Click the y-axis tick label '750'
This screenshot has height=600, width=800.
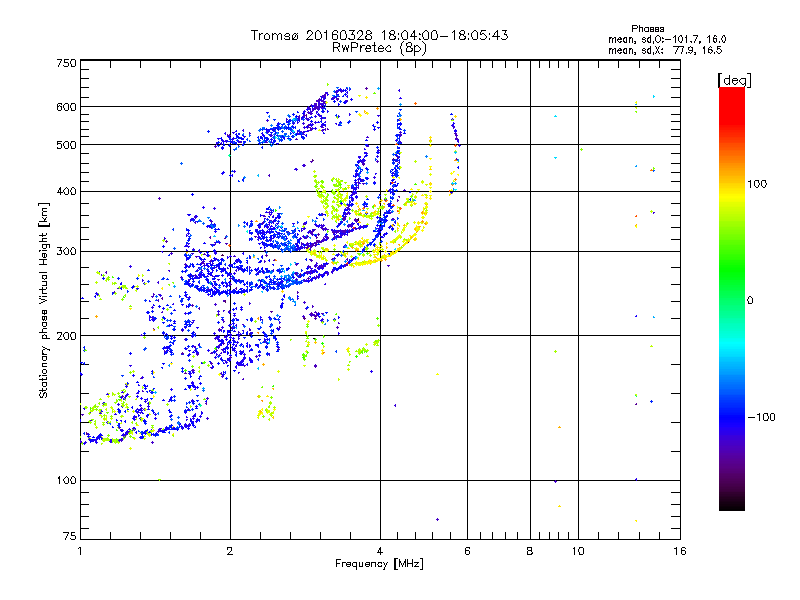coord(66,63)
